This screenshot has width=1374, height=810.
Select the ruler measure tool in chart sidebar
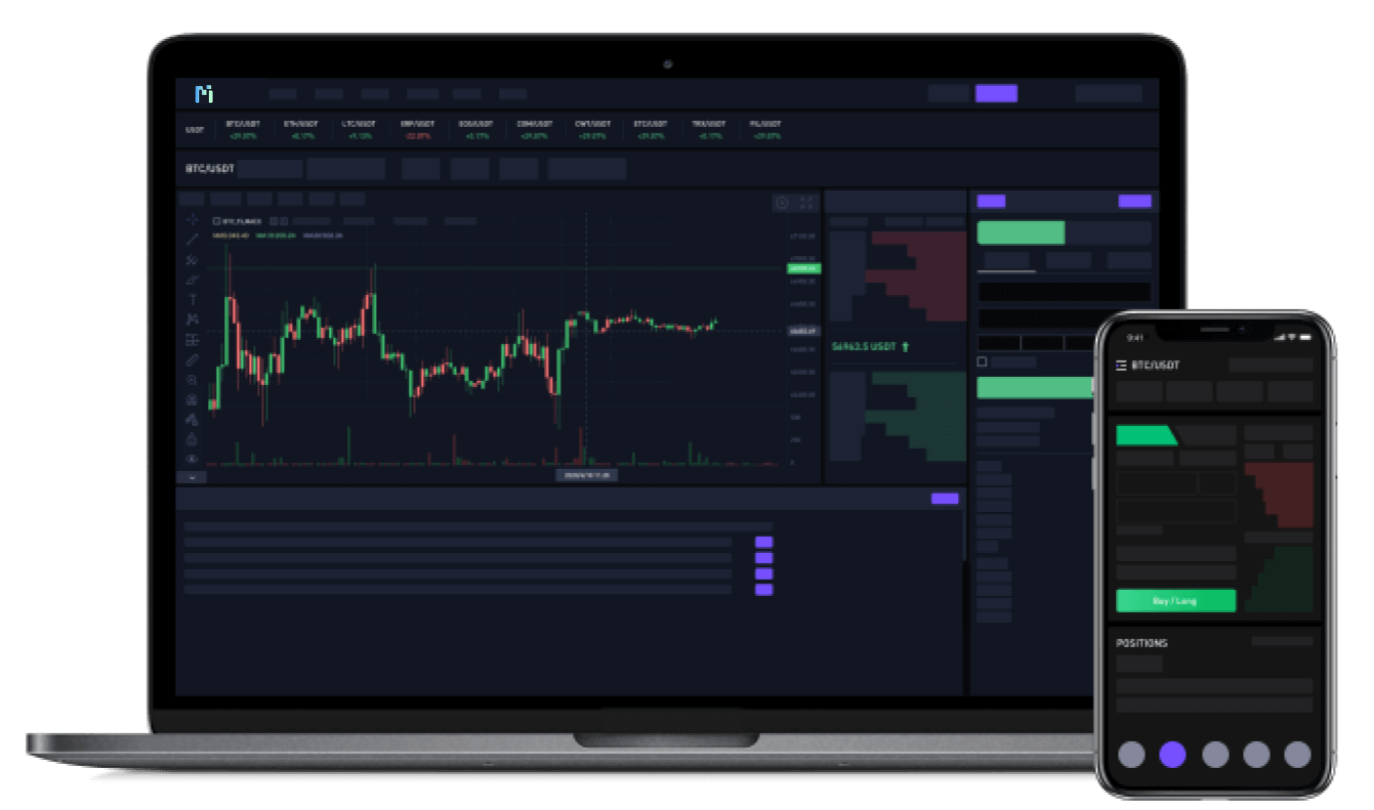(x=192, y=359)
